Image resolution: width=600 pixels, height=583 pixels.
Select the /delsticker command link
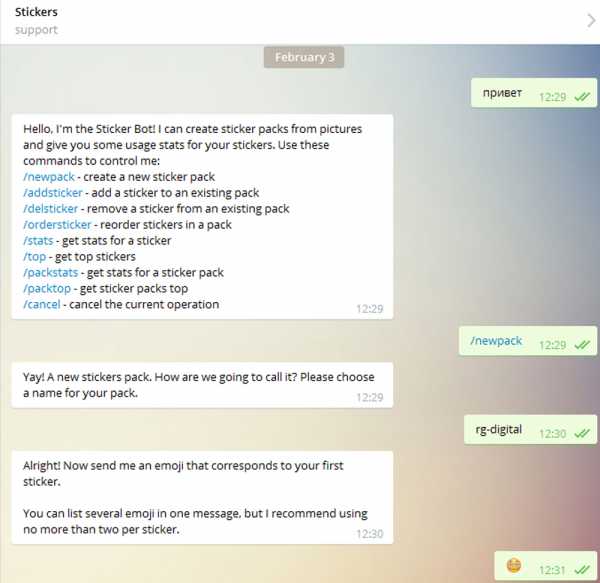point(51,209)
